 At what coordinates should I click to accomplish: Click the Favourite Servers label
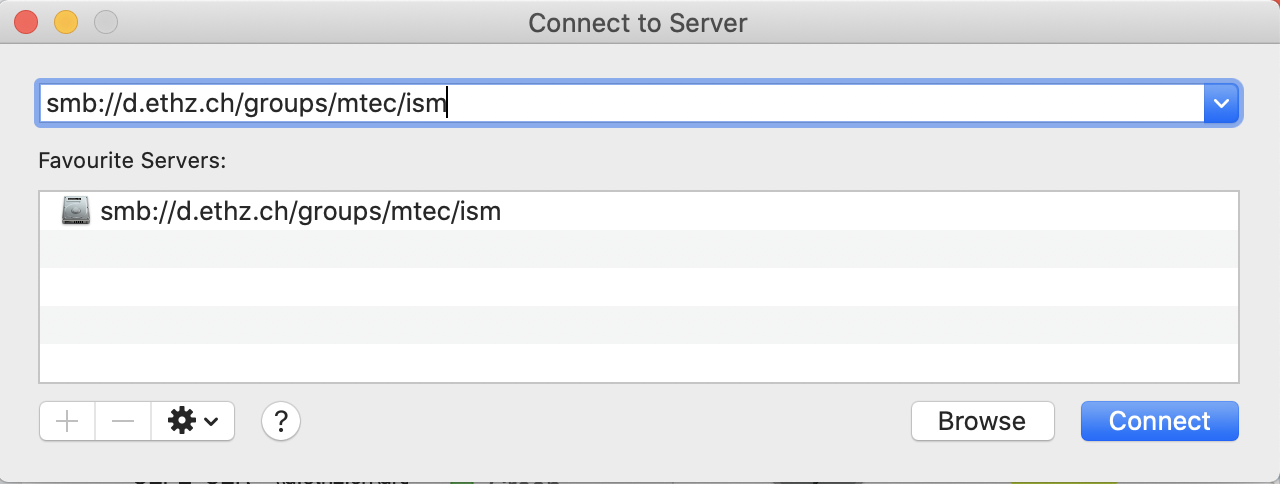tap(132, 160)
